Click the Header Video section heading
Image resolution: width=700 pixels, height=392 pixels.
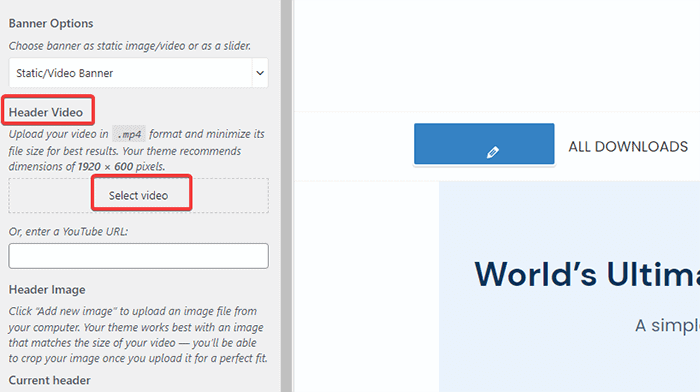pos(46,112)
